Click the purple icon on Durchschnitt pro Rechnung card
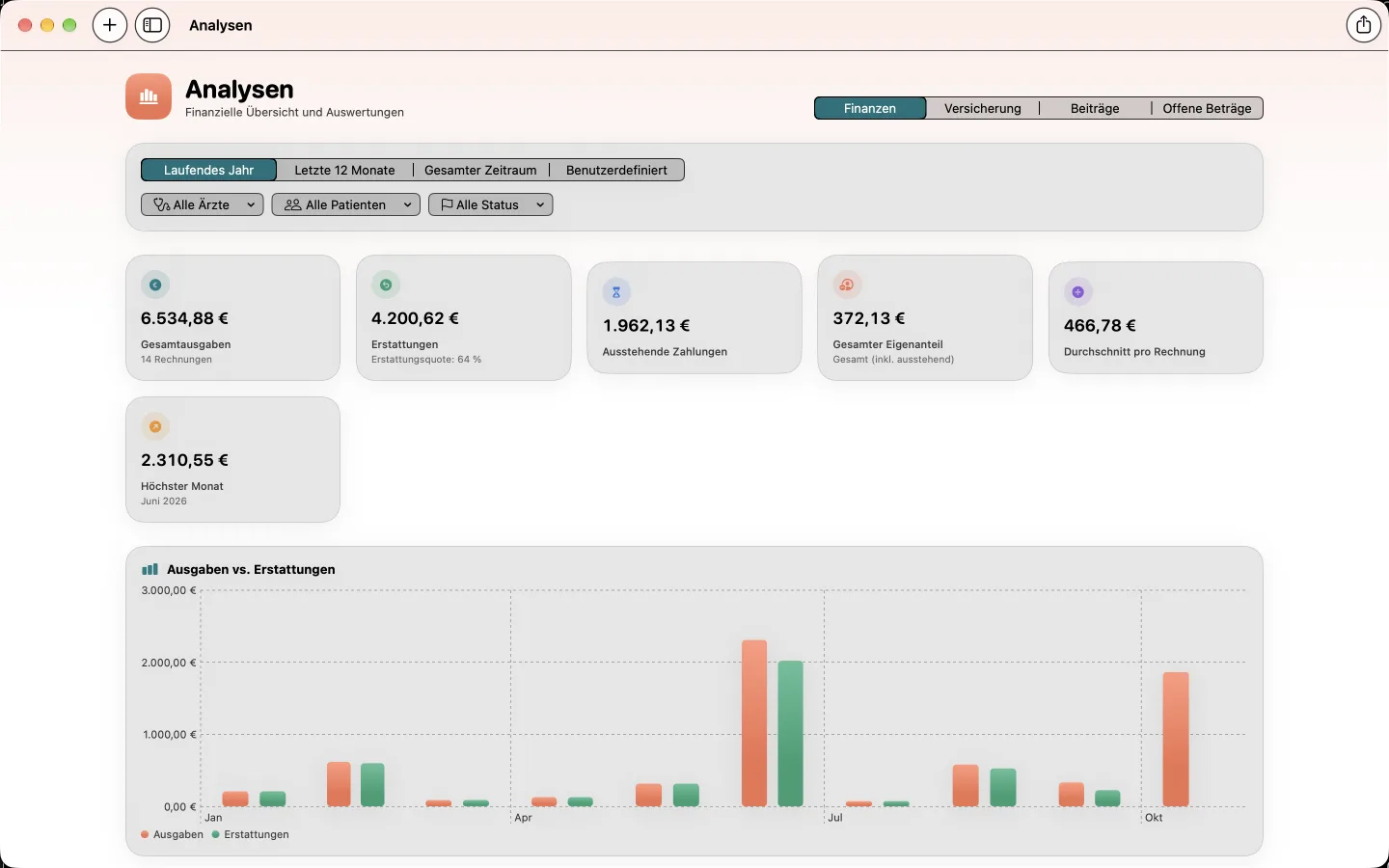This screenshot has width=1389, height=868. pos(1078,292)
